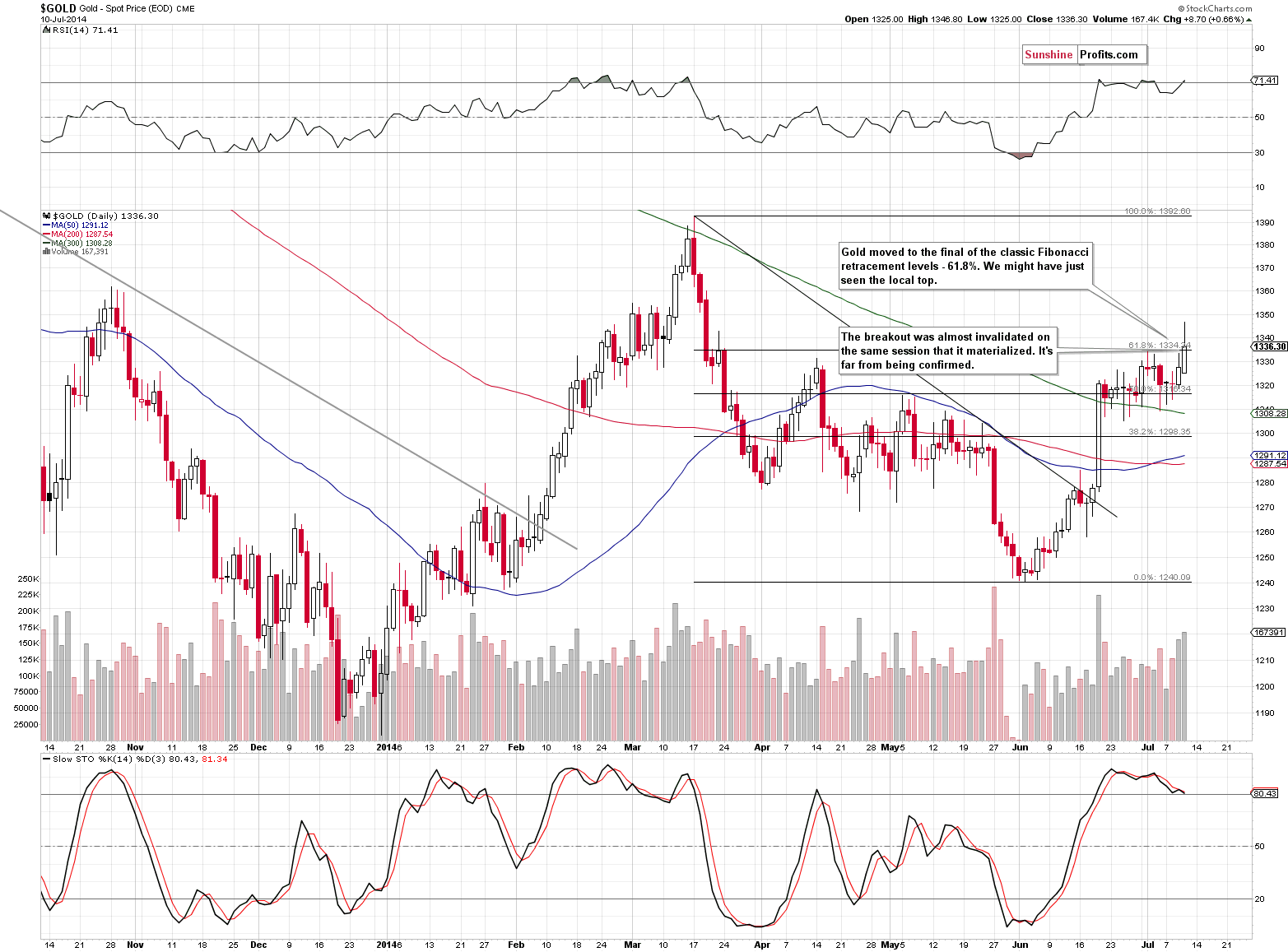Image resolution: width=1288 pixels, height=952 pixels.
Task: Click the 1287.54 MA(200) price tag
Action: 1269,464
